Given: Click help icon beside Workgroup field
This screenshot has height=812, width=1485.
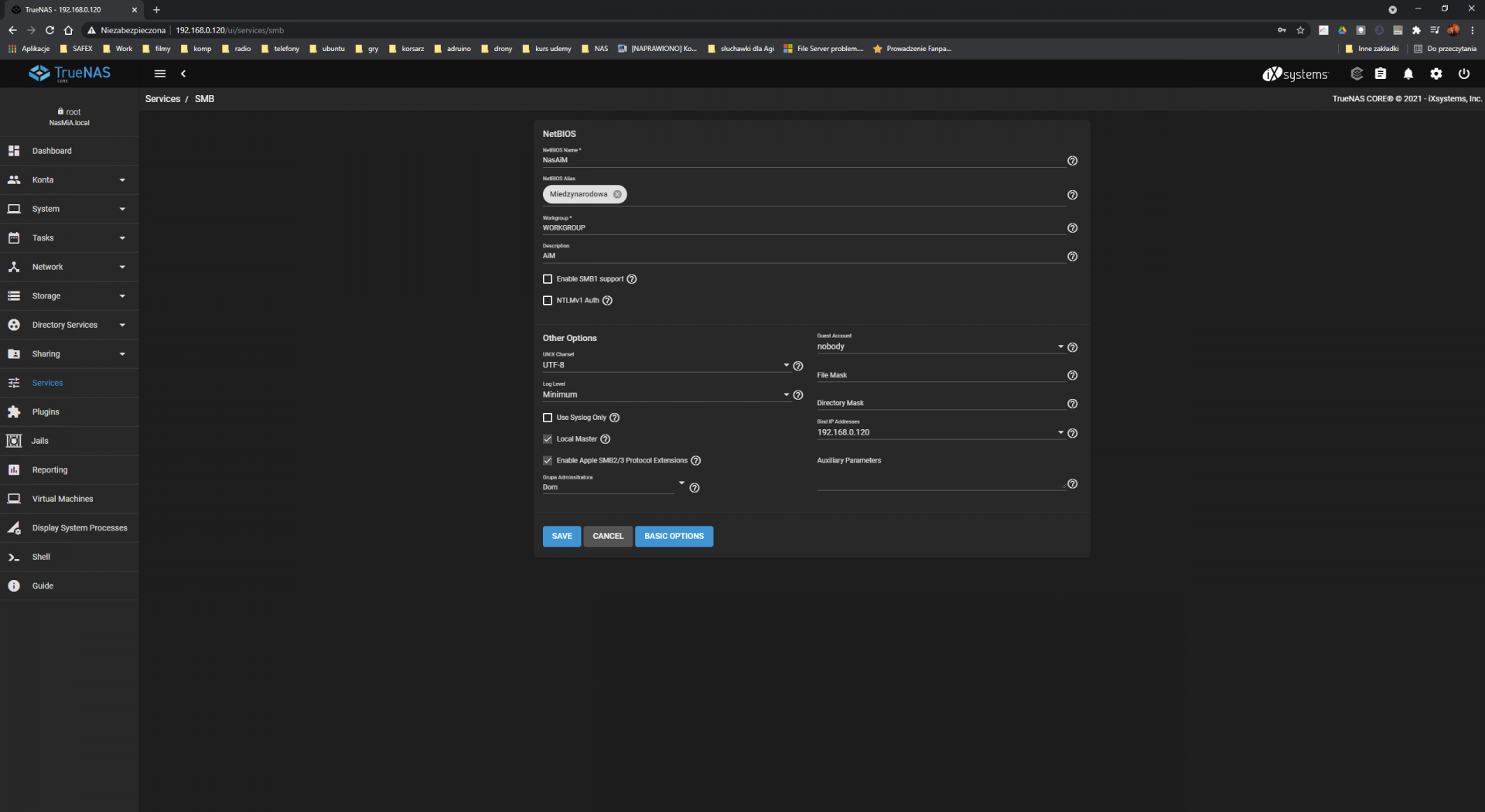Looking at the screenshot, I should [1072, 228].
